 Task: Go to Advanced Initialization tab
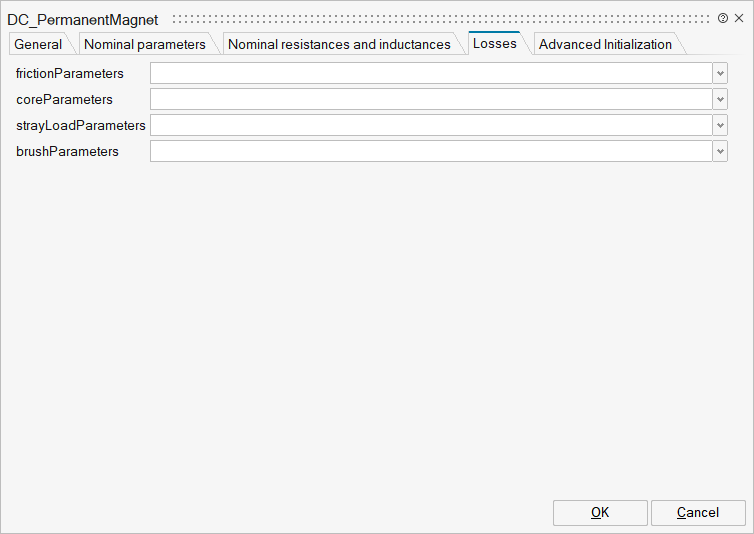coord(605,44)
